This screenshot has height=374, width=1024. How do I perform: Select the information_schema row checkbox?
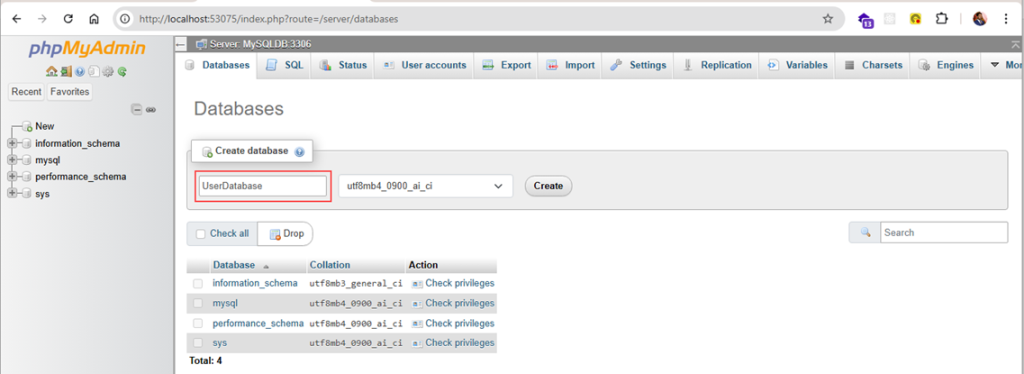(x=198, y=283)
